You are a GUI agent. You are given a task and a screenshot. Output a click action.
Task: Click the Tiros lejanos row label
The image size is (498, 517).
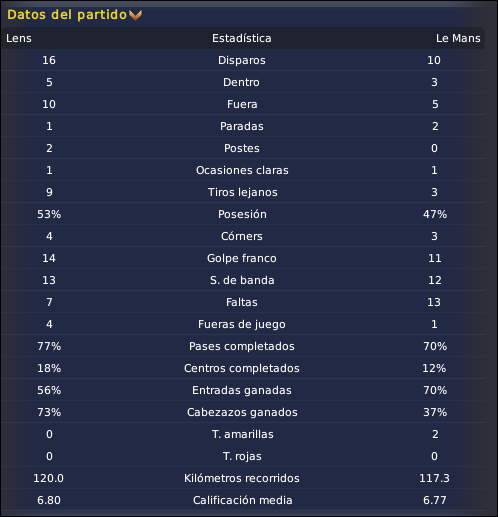[x=243, y=192]
